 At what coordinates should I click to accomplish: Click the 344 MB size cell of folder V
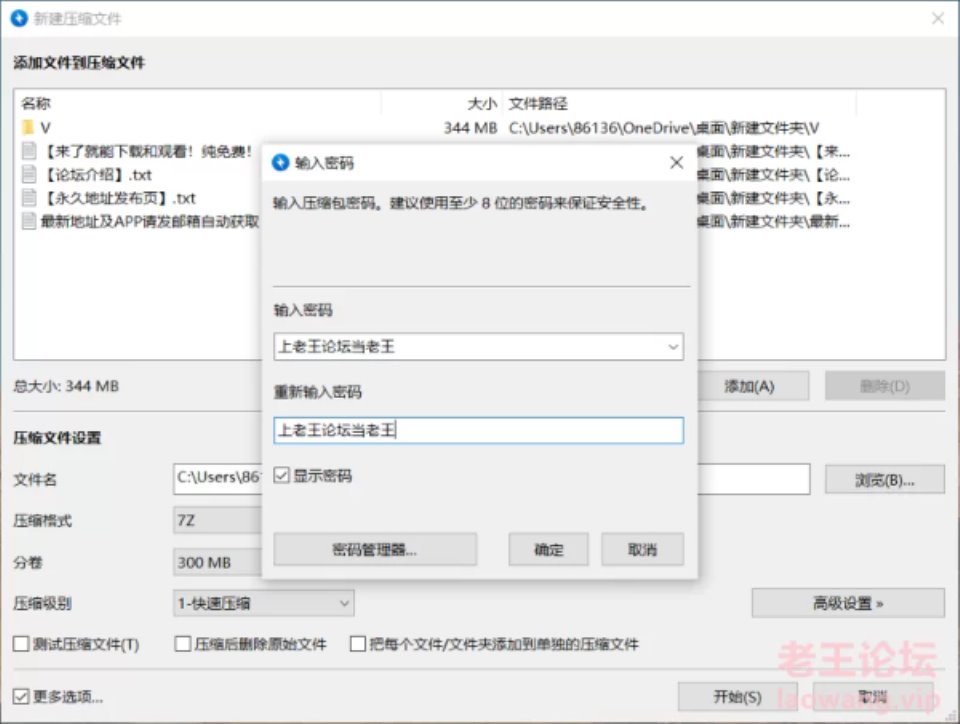click(x=470, y=127)
